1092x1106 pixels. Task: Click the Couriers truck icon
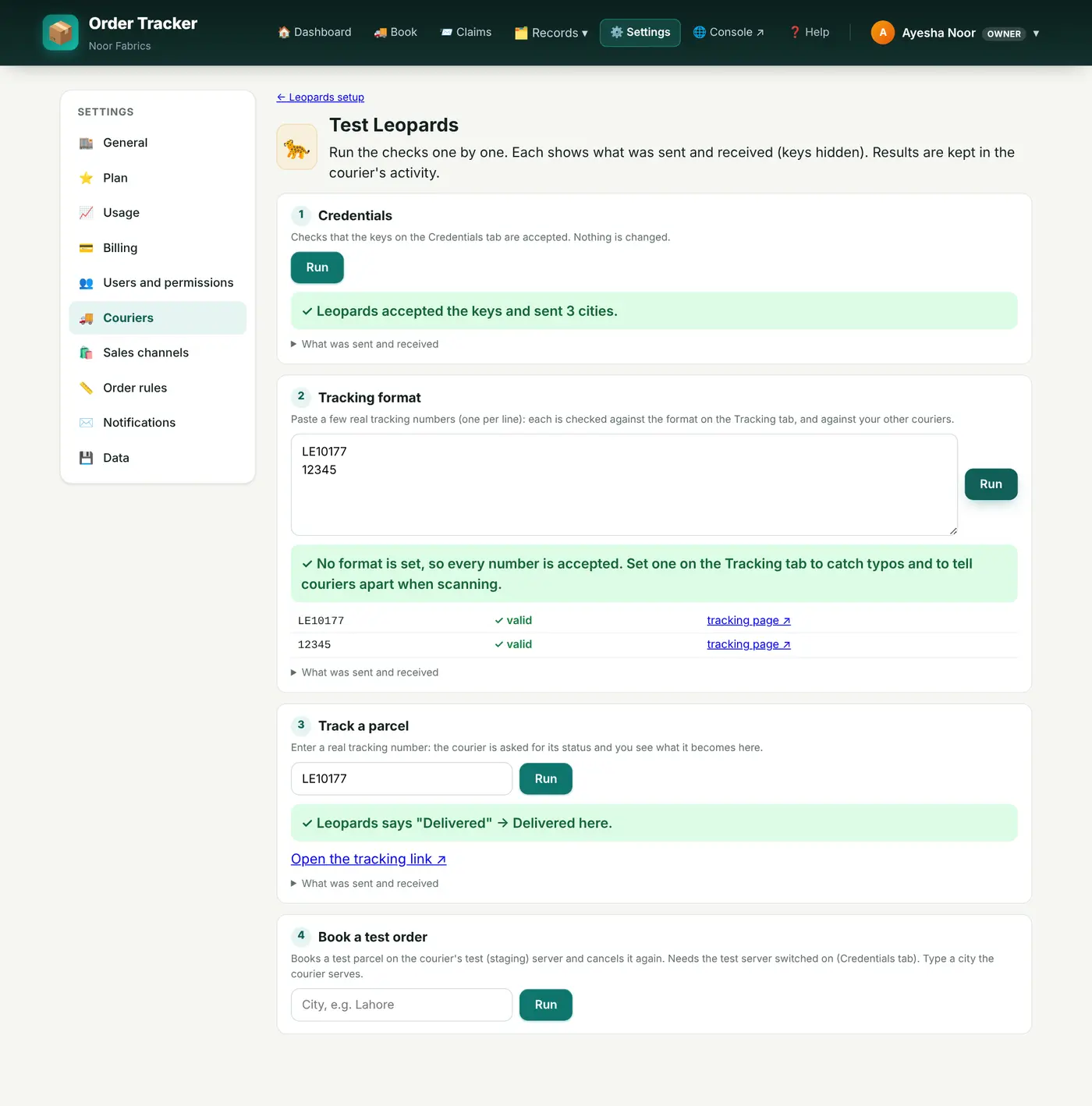coord(87,318)
